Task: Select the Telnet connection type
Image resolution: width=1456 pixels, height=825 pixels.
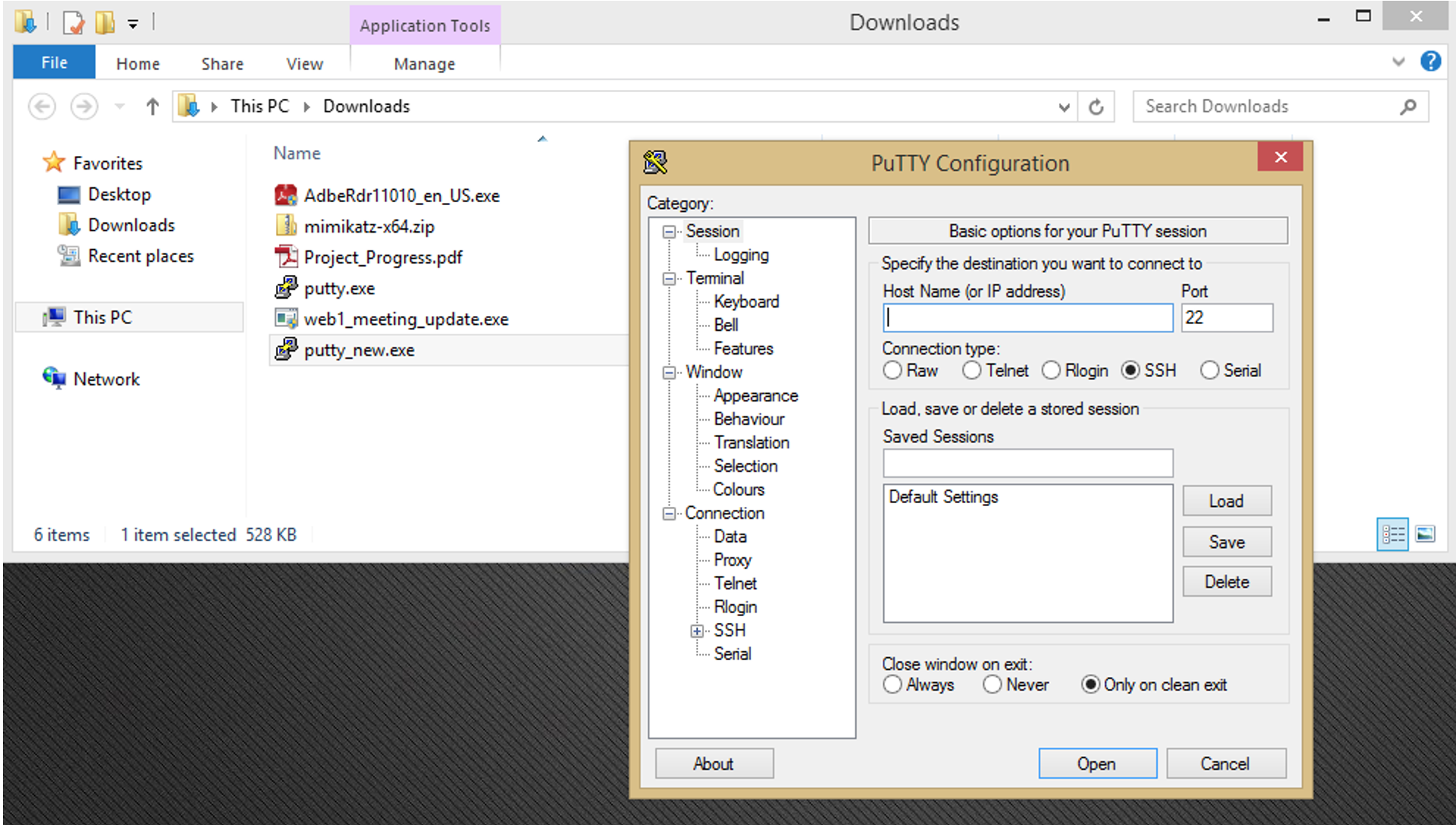Action: tap(972, 370)
